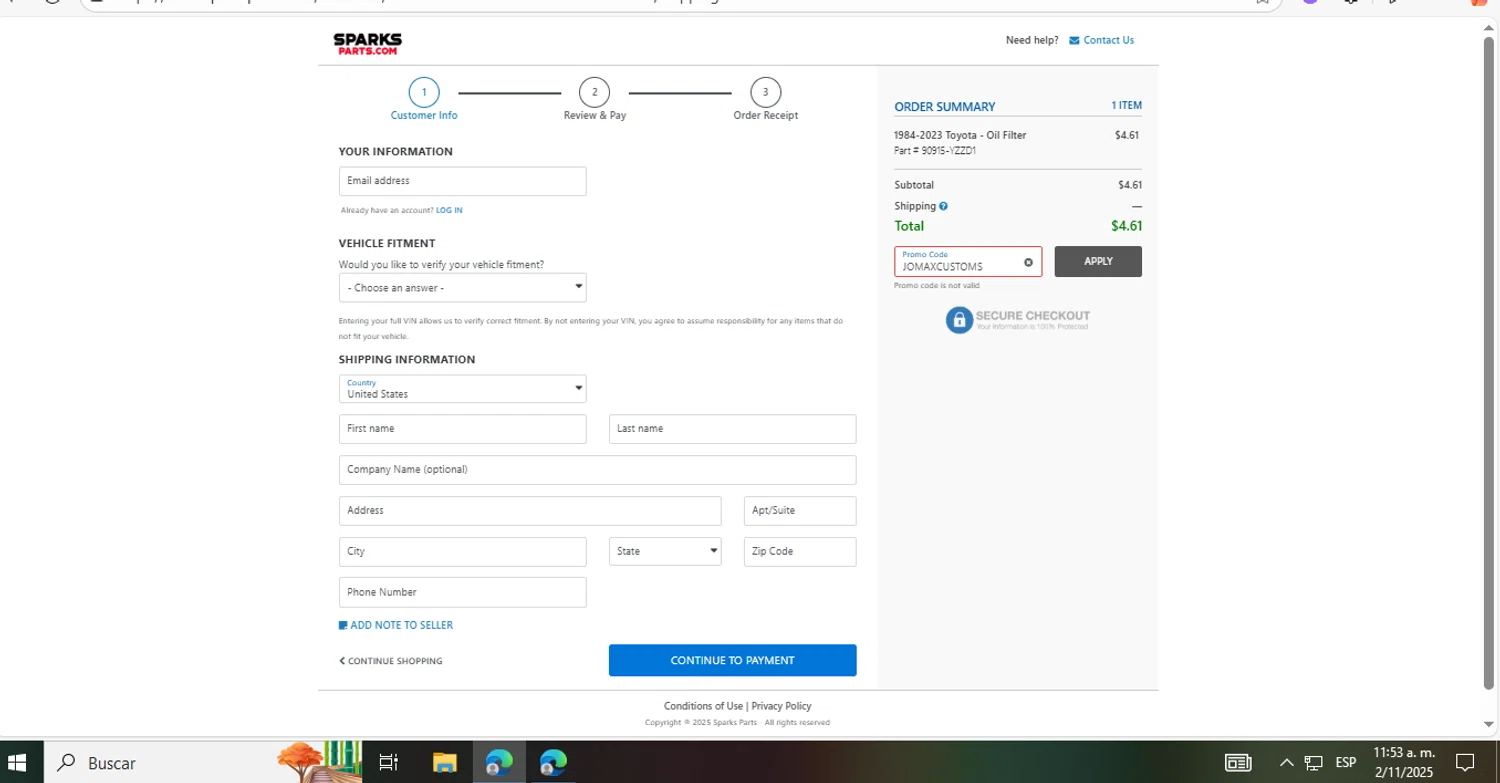Click the Continue Shopping link
1500x783 pixels.
click(x=391, y=661)
